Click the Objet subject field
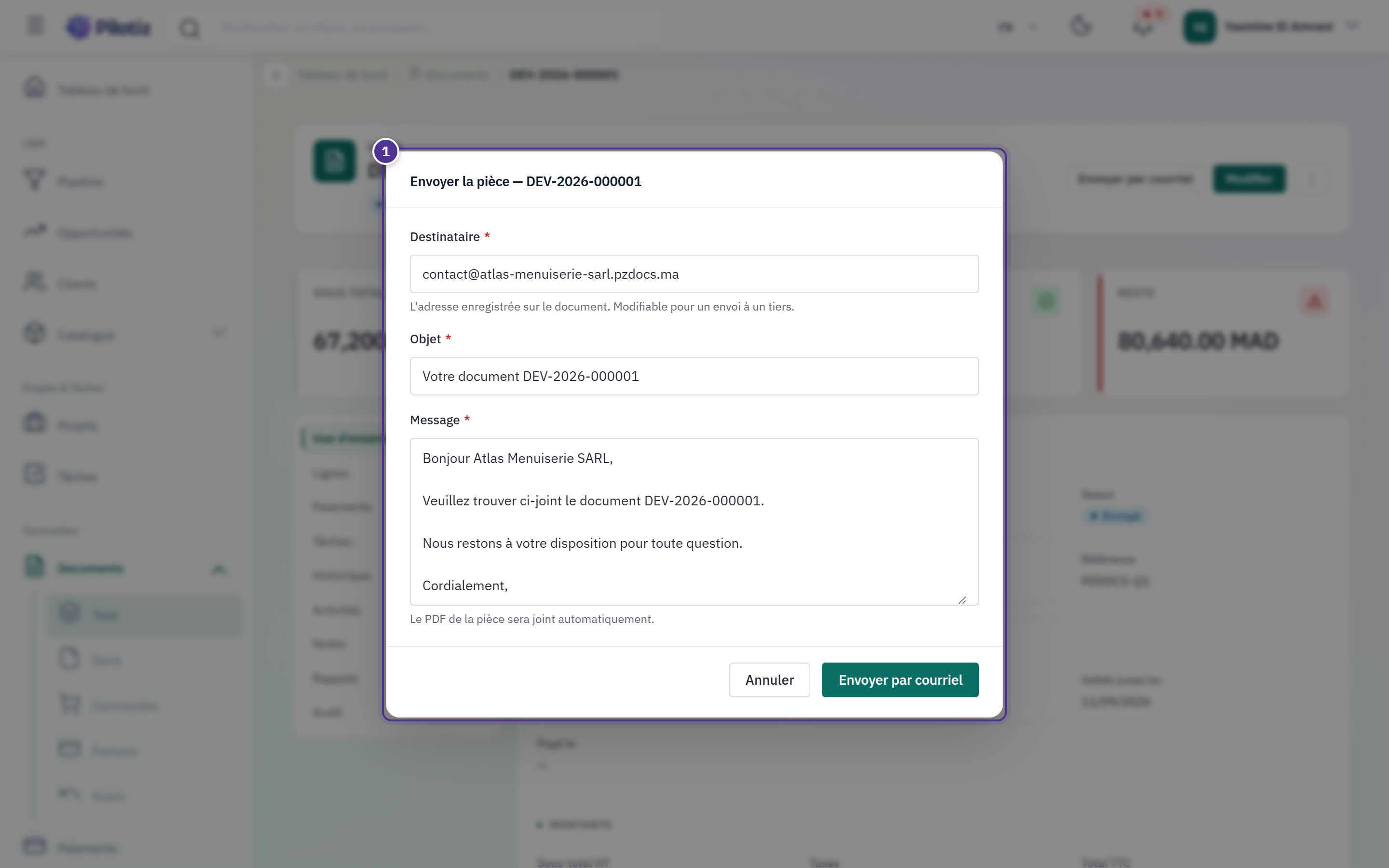Viewport: 1389px width, 868px height. (694, 376)
